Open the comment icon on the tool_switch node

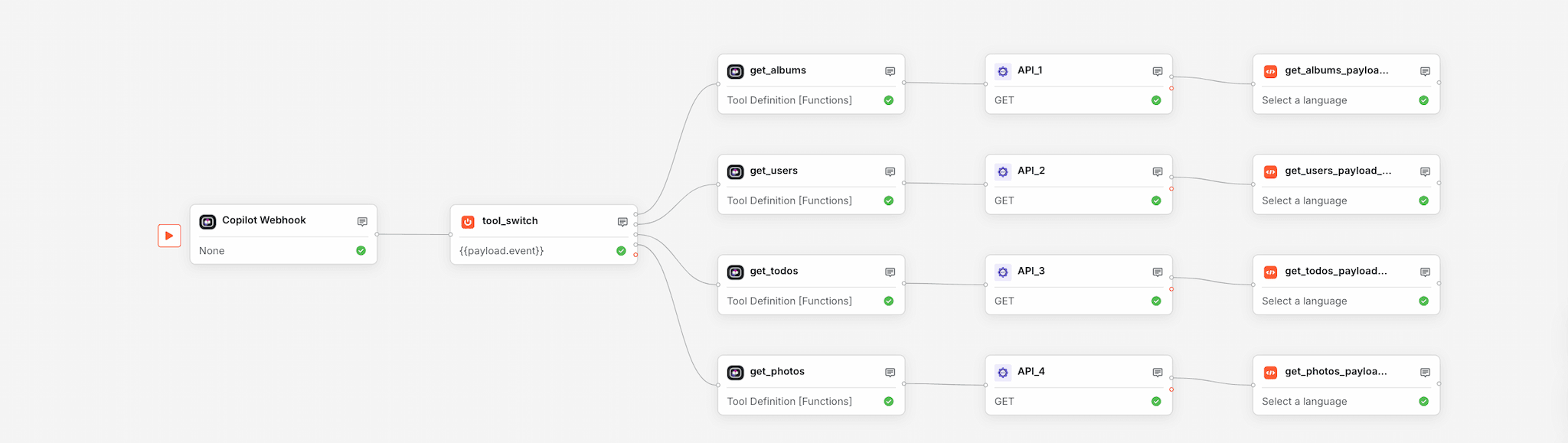coord(622,222)
